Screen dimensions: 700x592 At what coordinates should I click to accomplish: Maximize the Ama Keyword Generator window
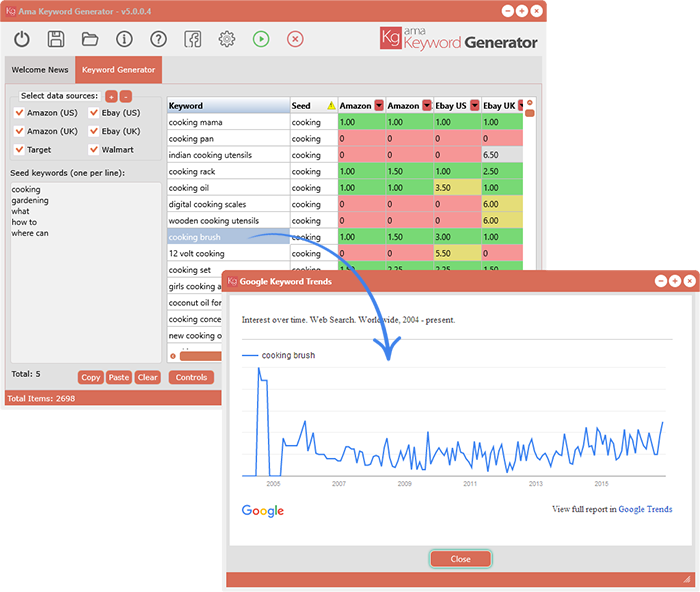pyautogui.click(x=521, y=11)
